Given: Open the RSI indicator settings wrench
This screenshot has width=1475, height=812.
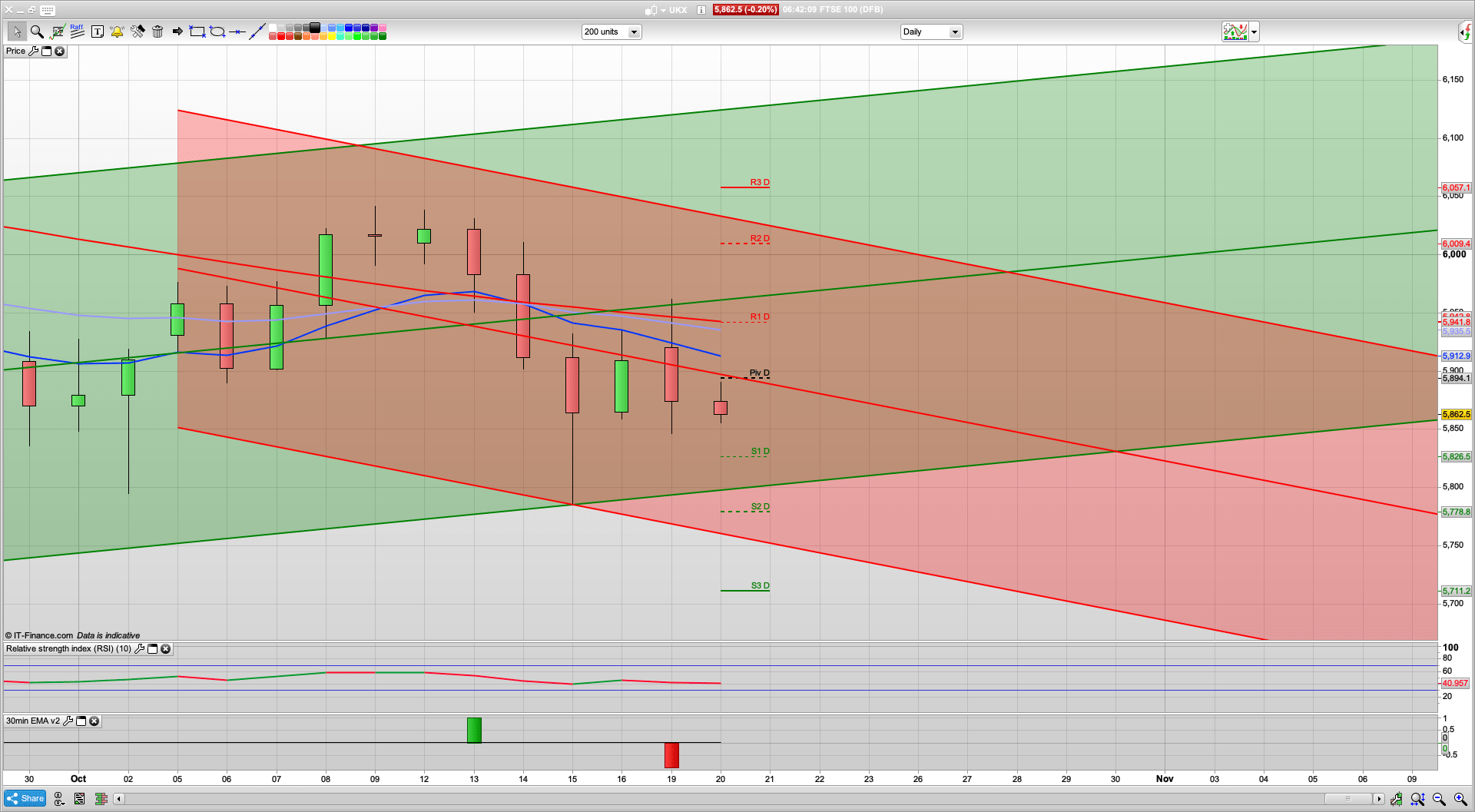Looking at the screenshot, I should coord(139,649).
